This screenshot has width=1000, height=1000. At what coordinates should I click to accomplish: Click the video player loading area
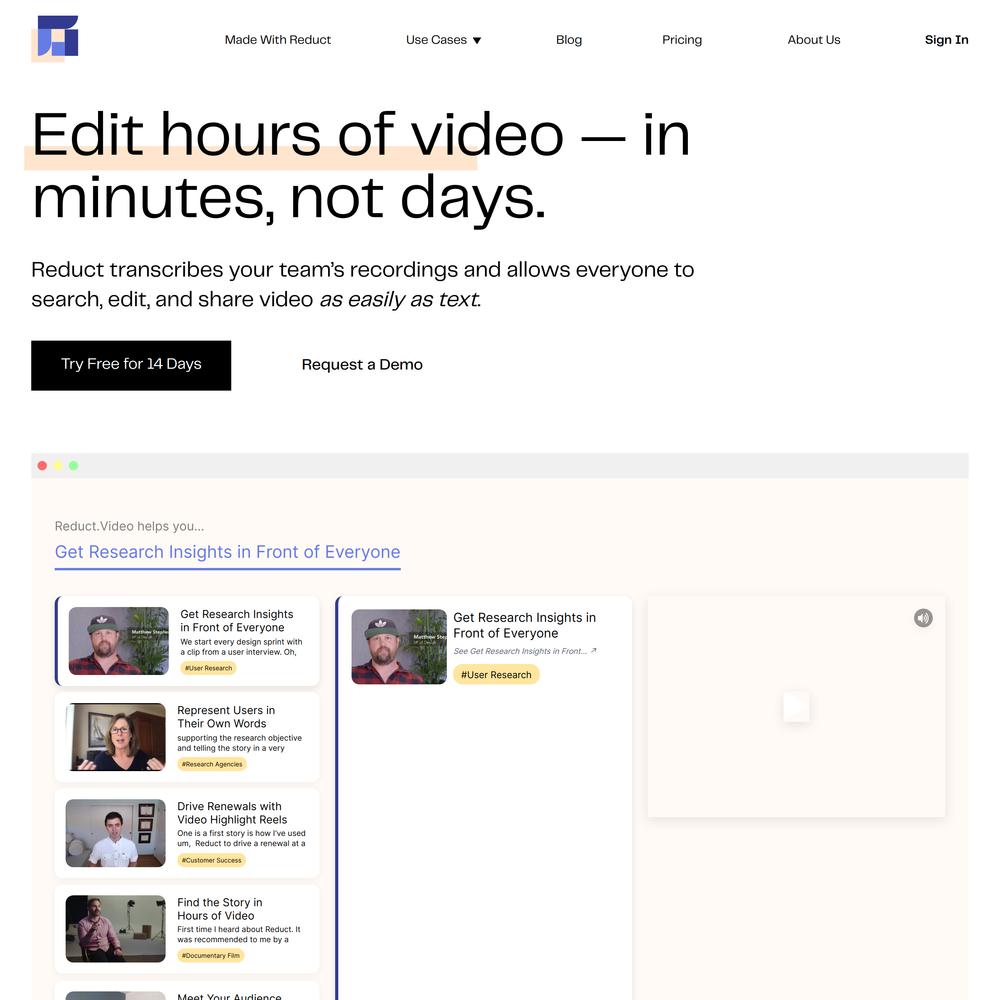[796, 707]
